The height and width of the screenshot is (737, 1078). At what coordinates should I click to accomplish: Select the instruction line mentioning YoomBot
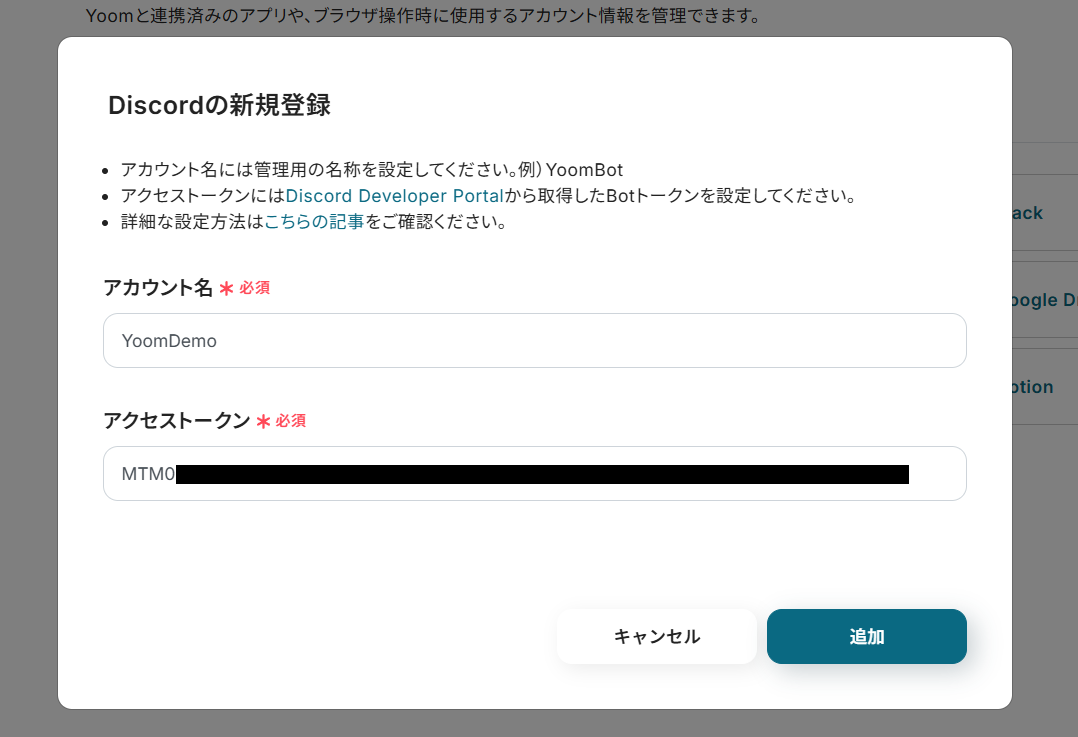click(372, 170)
